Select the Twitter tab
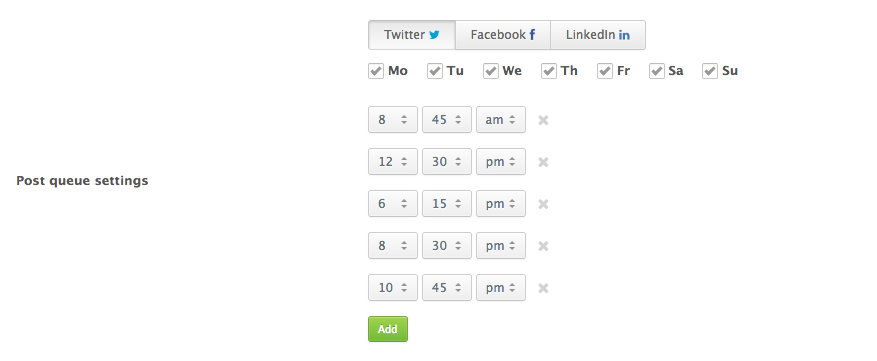The image size is (877, 361). [412, 35]
